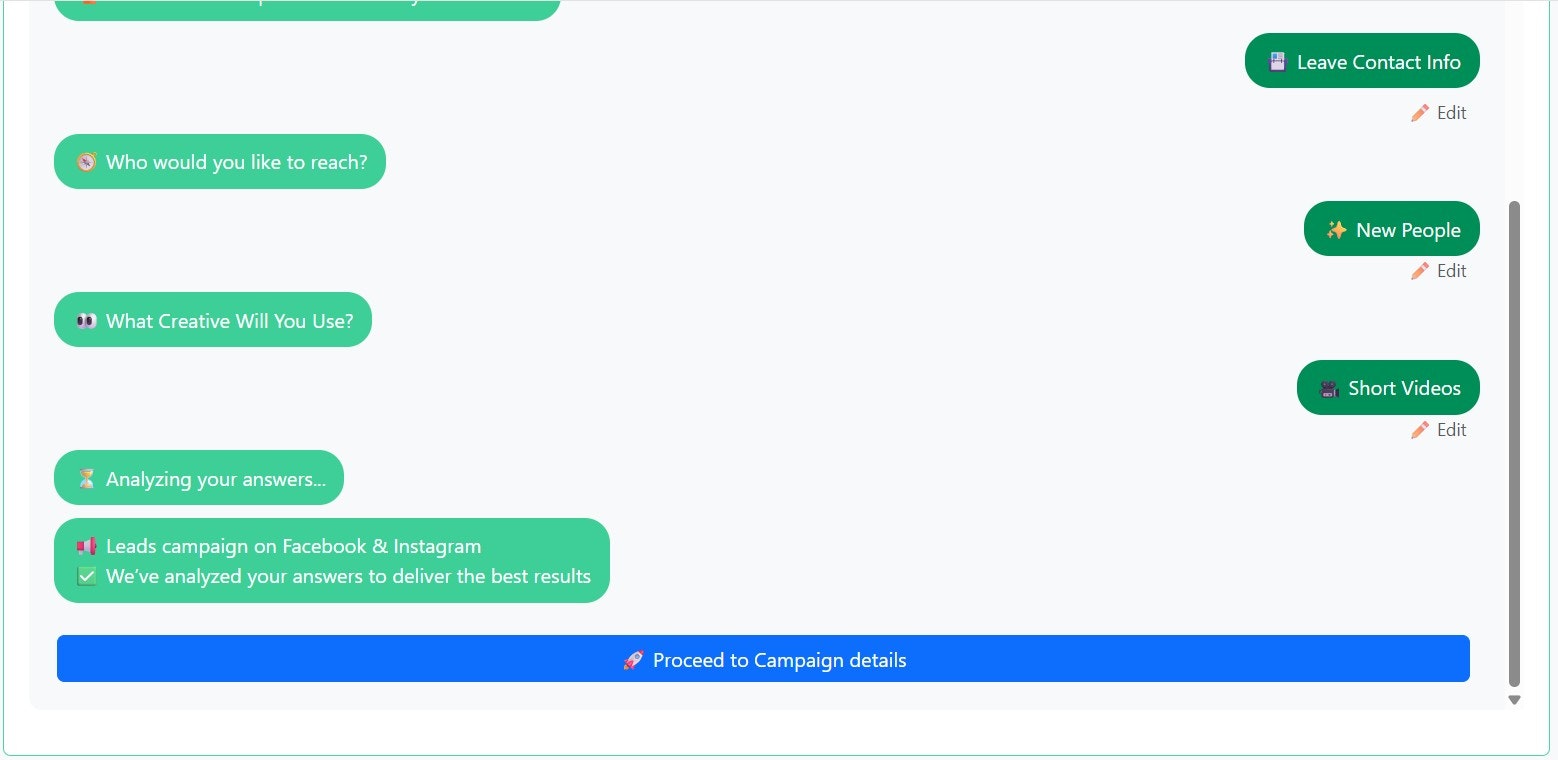Select the Edit text under New People

point(1452,271)
